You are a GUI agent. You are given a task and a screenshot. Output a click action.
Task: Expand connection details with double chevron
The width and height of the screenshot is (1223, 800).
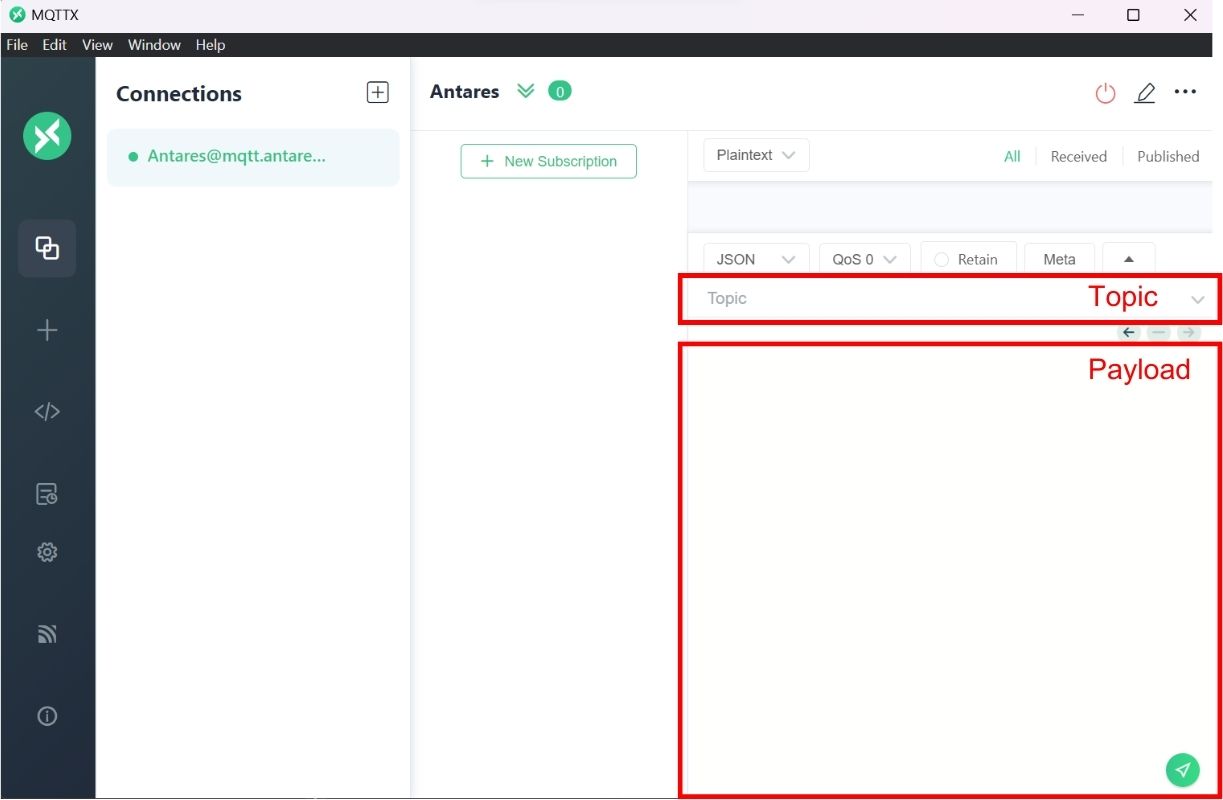526,92
